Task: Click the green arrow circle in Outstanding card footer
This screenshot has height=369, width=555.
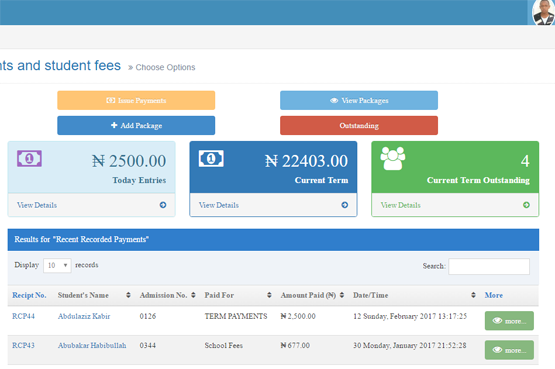Action: 526,205
